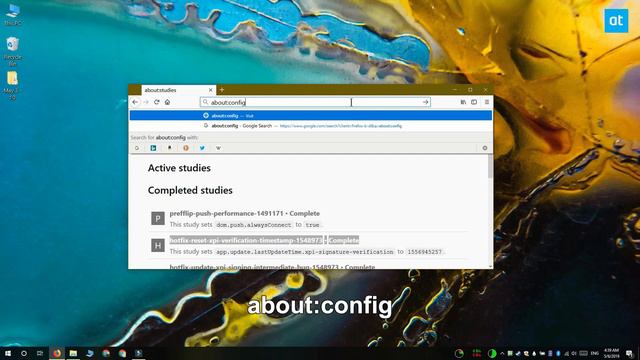Expand hidden system tray icons chevron
Viewport: 640px width, 360px height.
(x=502, y=353)
